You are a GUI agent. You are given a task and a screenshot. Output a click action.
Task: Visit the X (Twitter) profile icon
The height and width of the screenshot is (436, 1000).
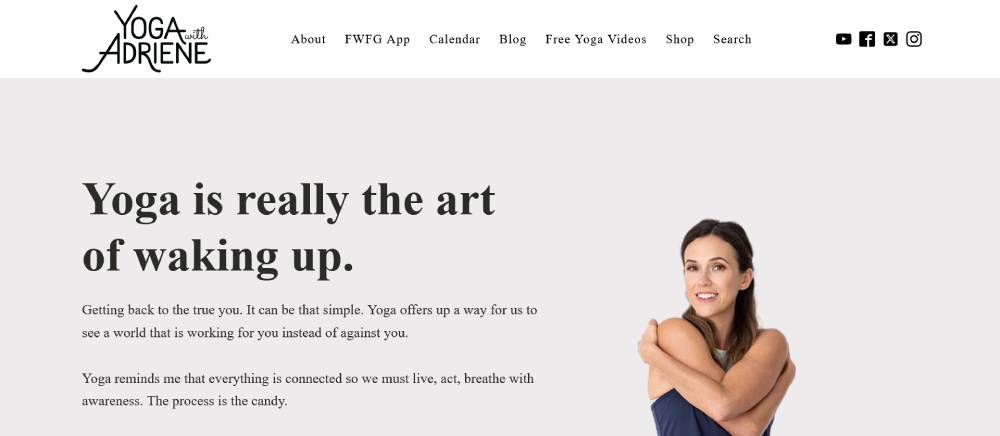(890, 39)
